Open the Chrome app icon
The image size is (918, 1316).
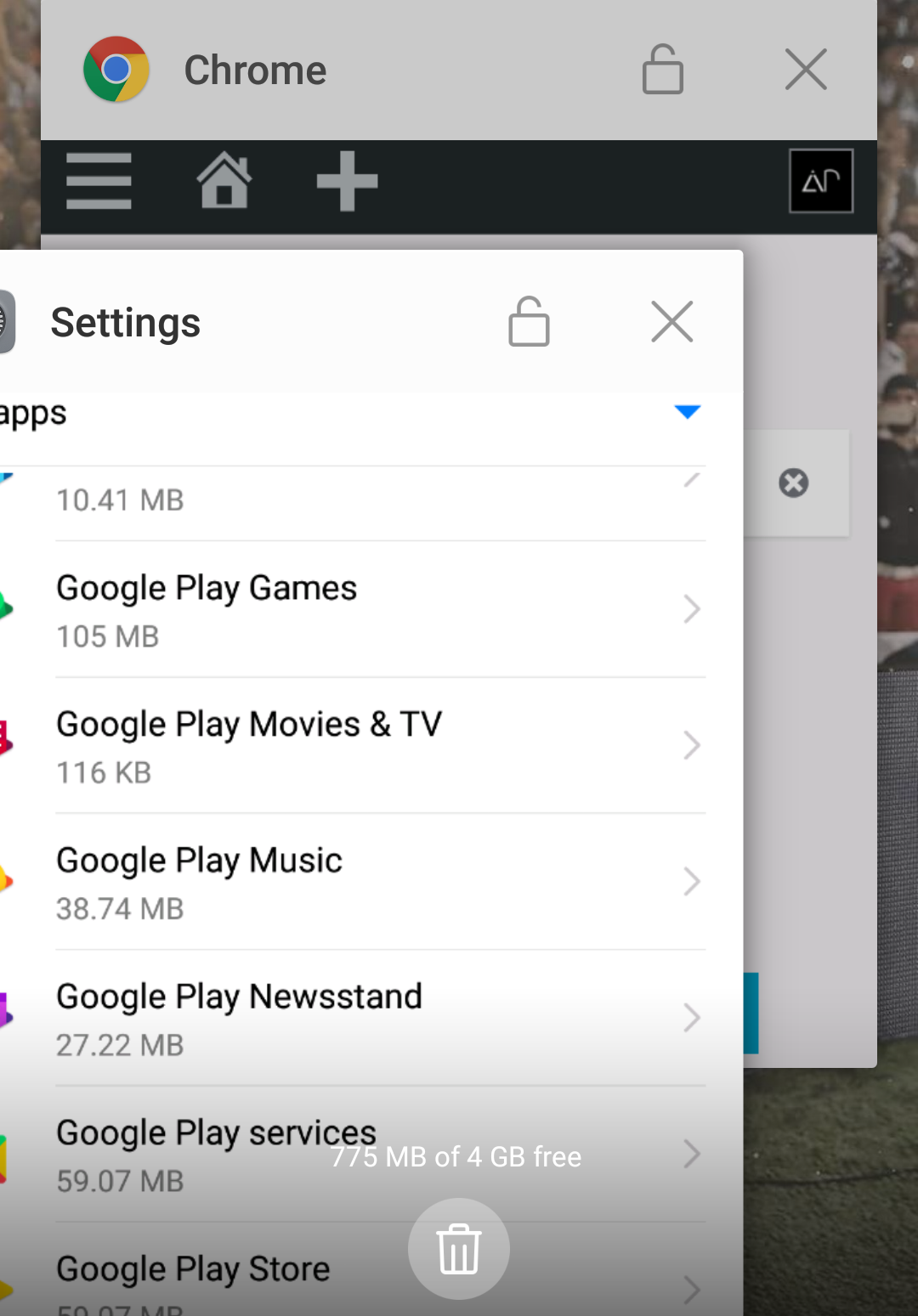(116, 69)
